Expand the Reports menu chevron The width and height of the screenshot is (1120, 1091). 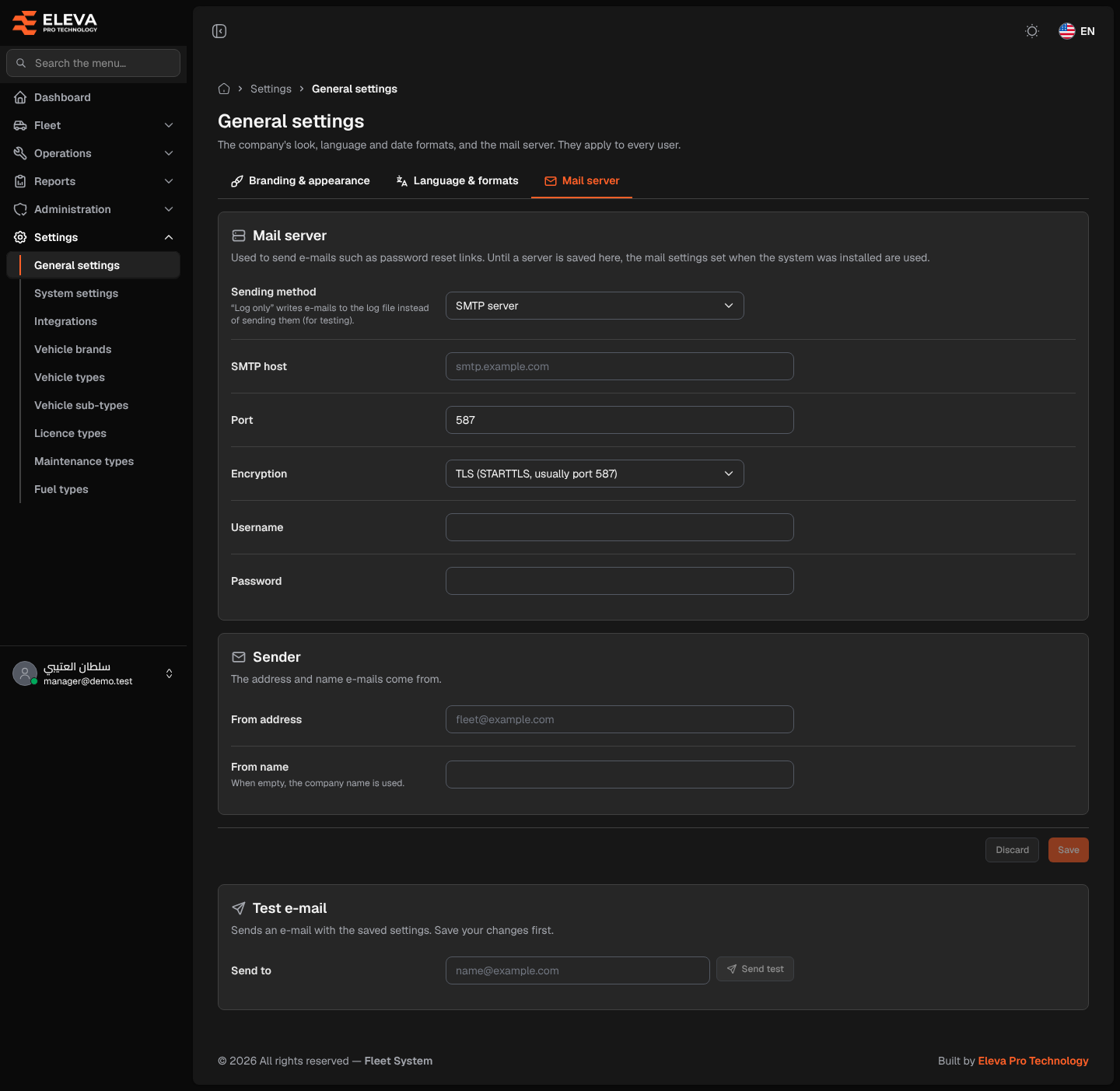point(169,181)
